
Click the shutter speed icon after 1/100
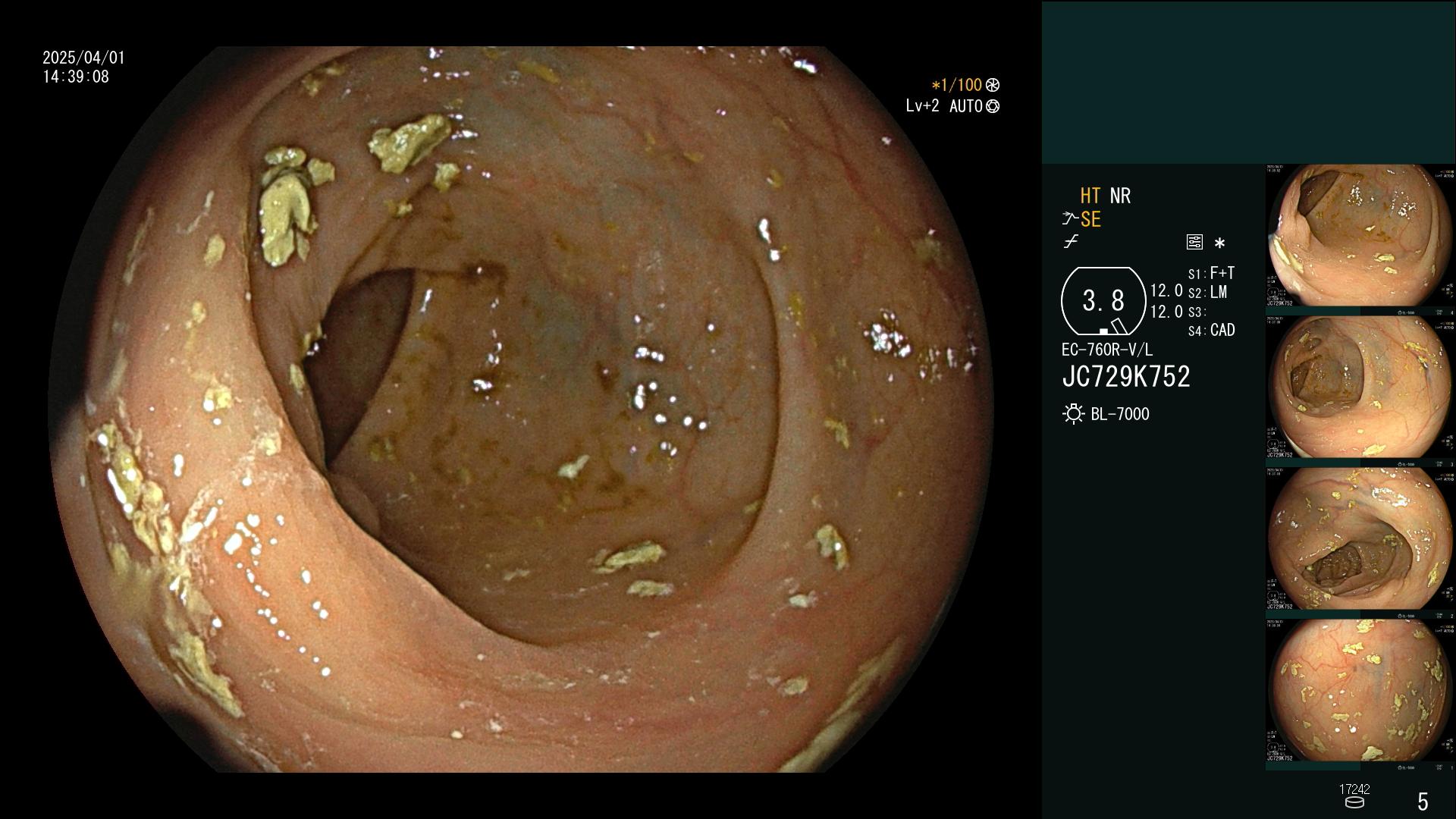992,85
